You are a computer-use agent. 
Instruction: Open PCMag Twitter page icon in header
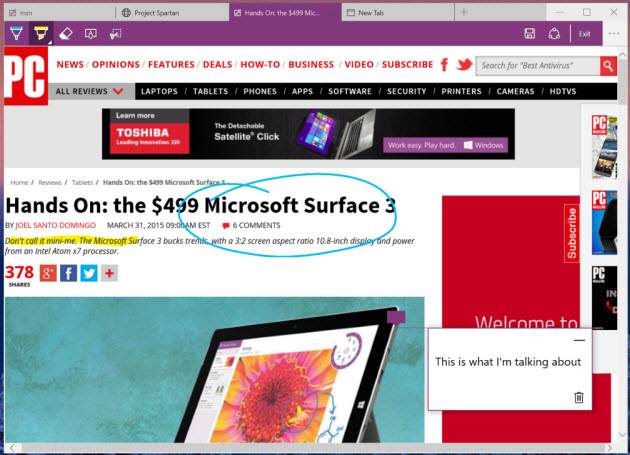click(x=464, y=64)
